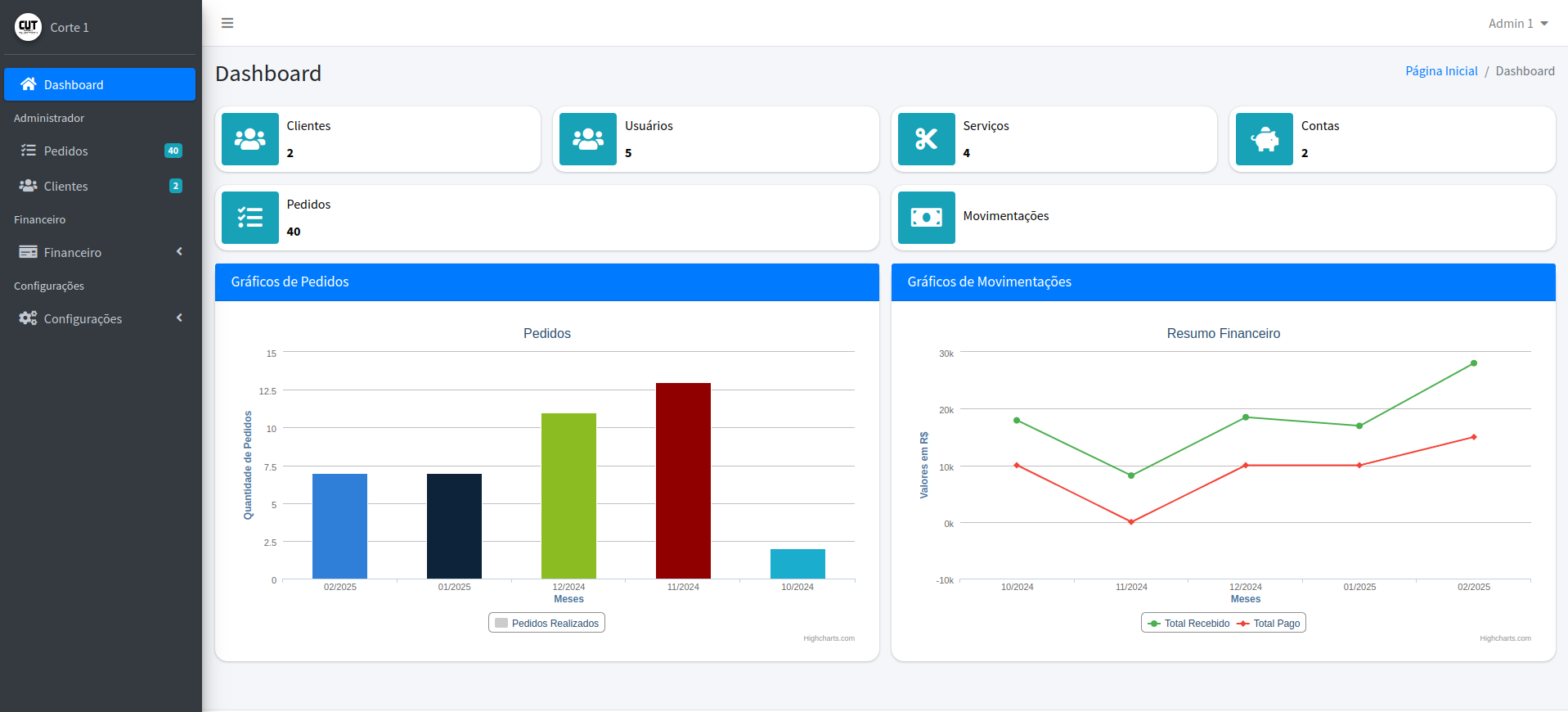Click the Valores em R$ axis label
The height and width of the screenshot is (712, 1568).
coord(924,466)
